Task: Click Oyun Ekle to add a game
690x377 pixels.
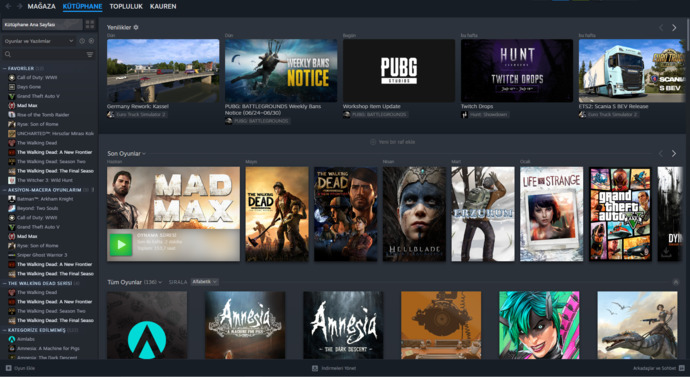Action: [x=20, y=368]
